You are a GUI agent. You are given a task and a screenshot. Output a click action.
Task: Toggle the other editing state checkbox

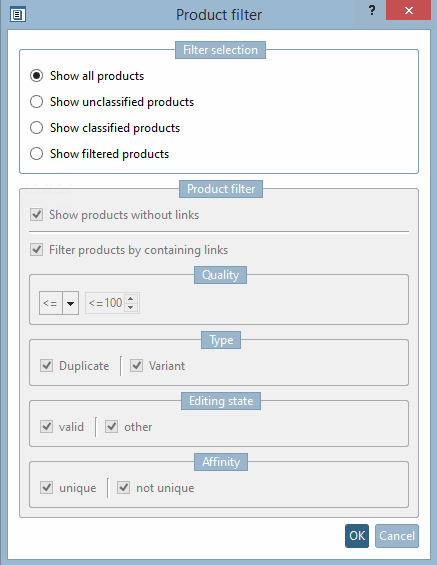112,427
